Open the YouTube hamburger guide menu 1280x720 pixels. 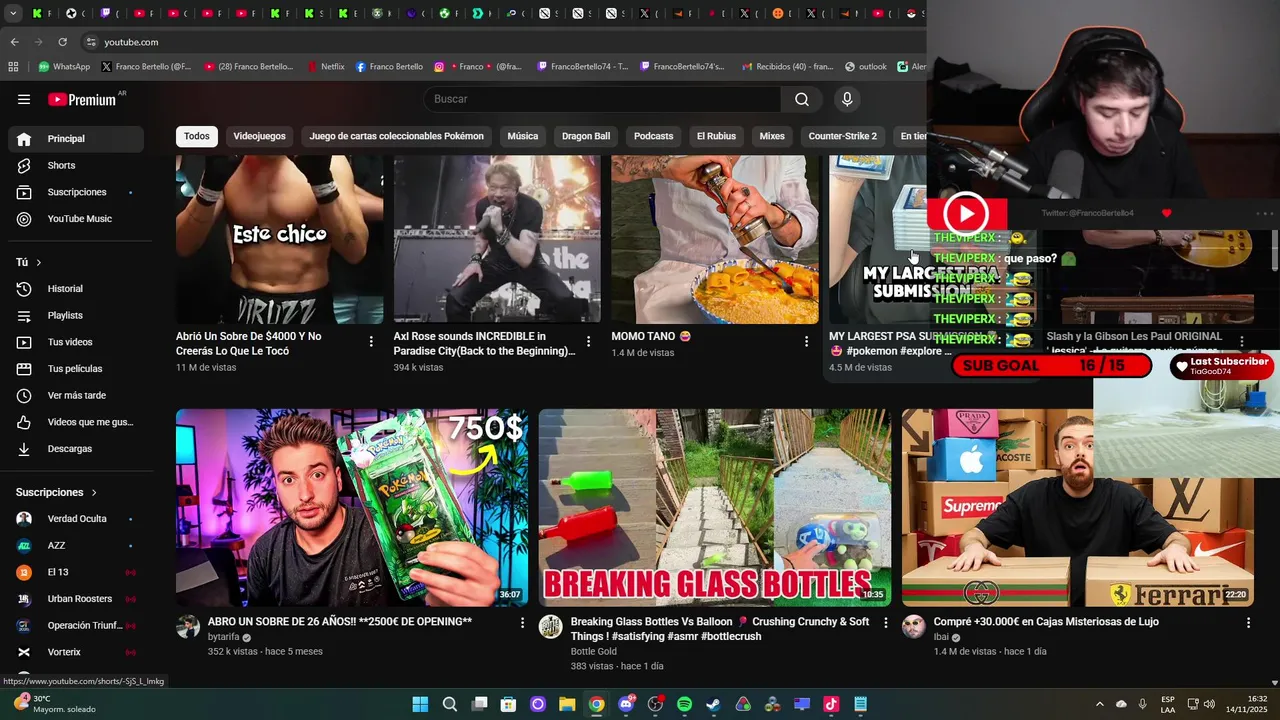point(24,99)
